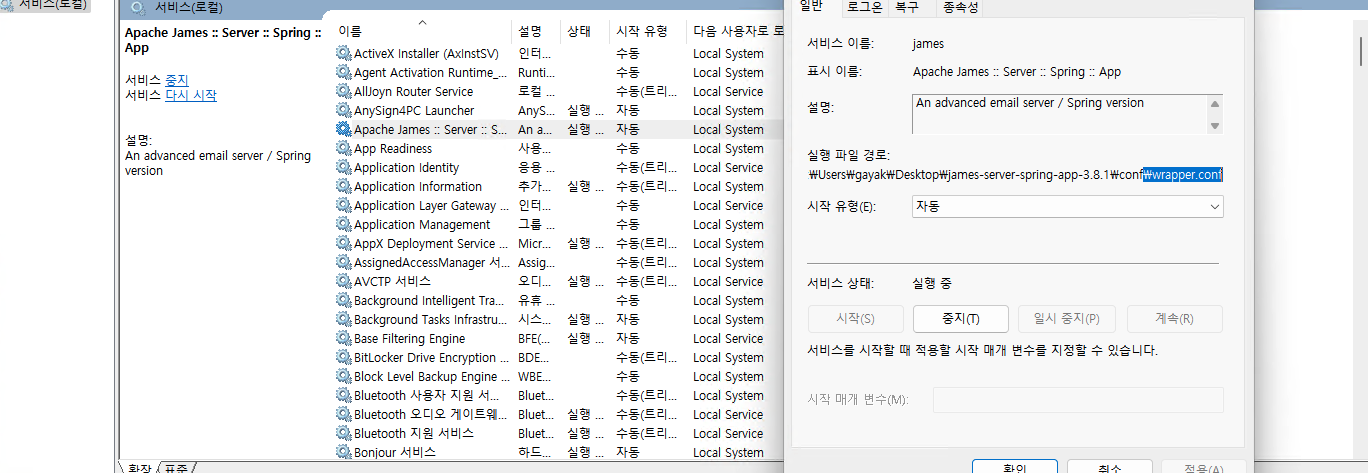Viewport: 1368px width, 473px height.
Task: Click the AVCTP 서비스 gear icon
Action: (x=344, y=282)
